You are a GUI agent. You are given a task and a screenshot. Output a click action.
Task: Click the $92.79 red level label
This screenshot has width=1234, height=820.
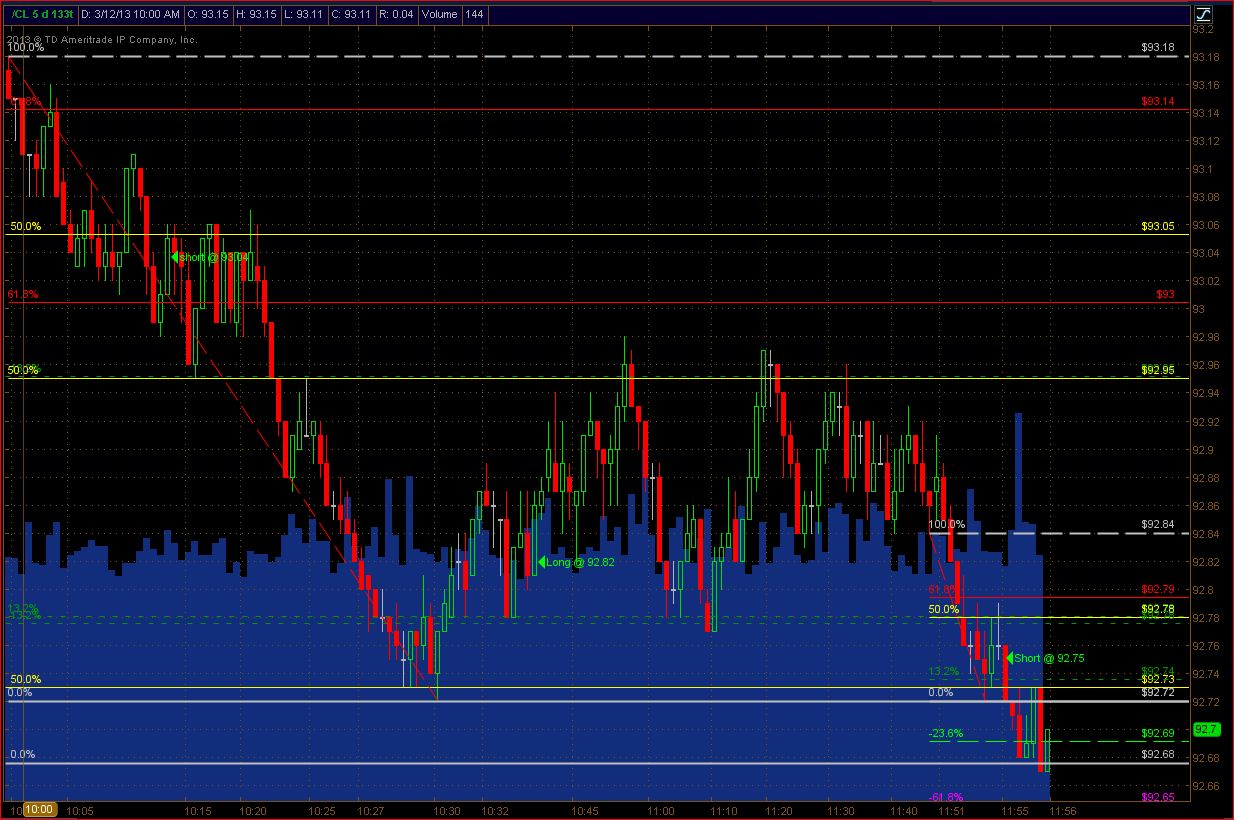click(x=1158, y=589)
